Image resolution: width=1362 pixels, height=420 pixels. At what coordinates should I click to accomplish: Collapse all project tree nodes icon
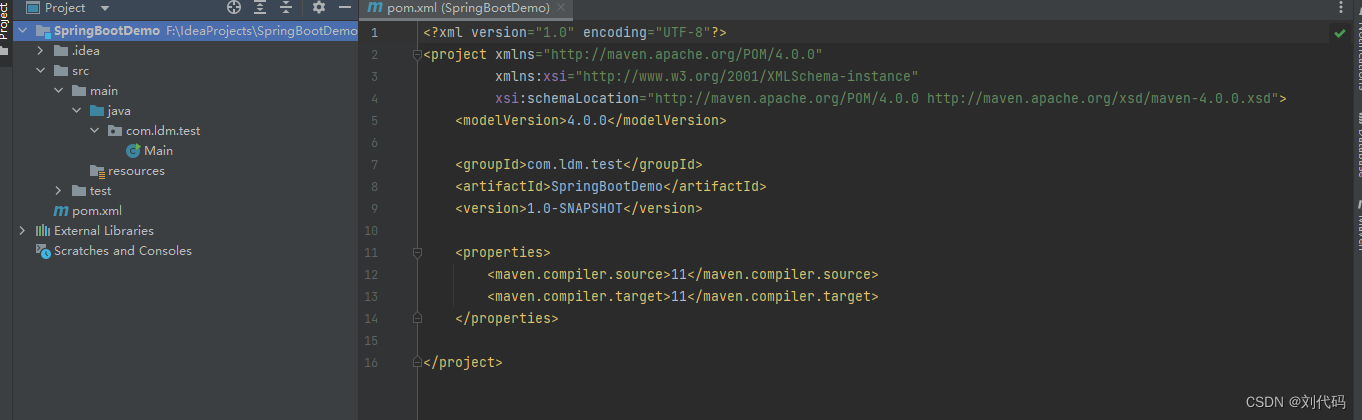pyautogui.click(x=286, y=7)
